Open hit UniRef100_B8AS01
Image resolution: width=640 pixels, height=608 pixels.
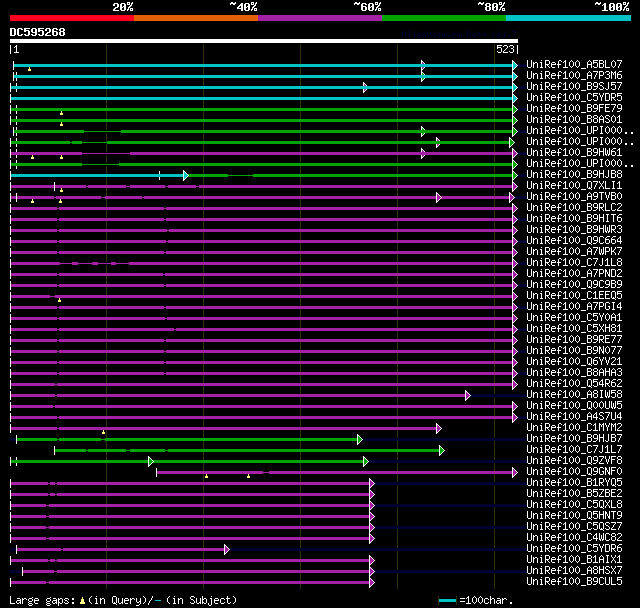(x=574, y=120)
